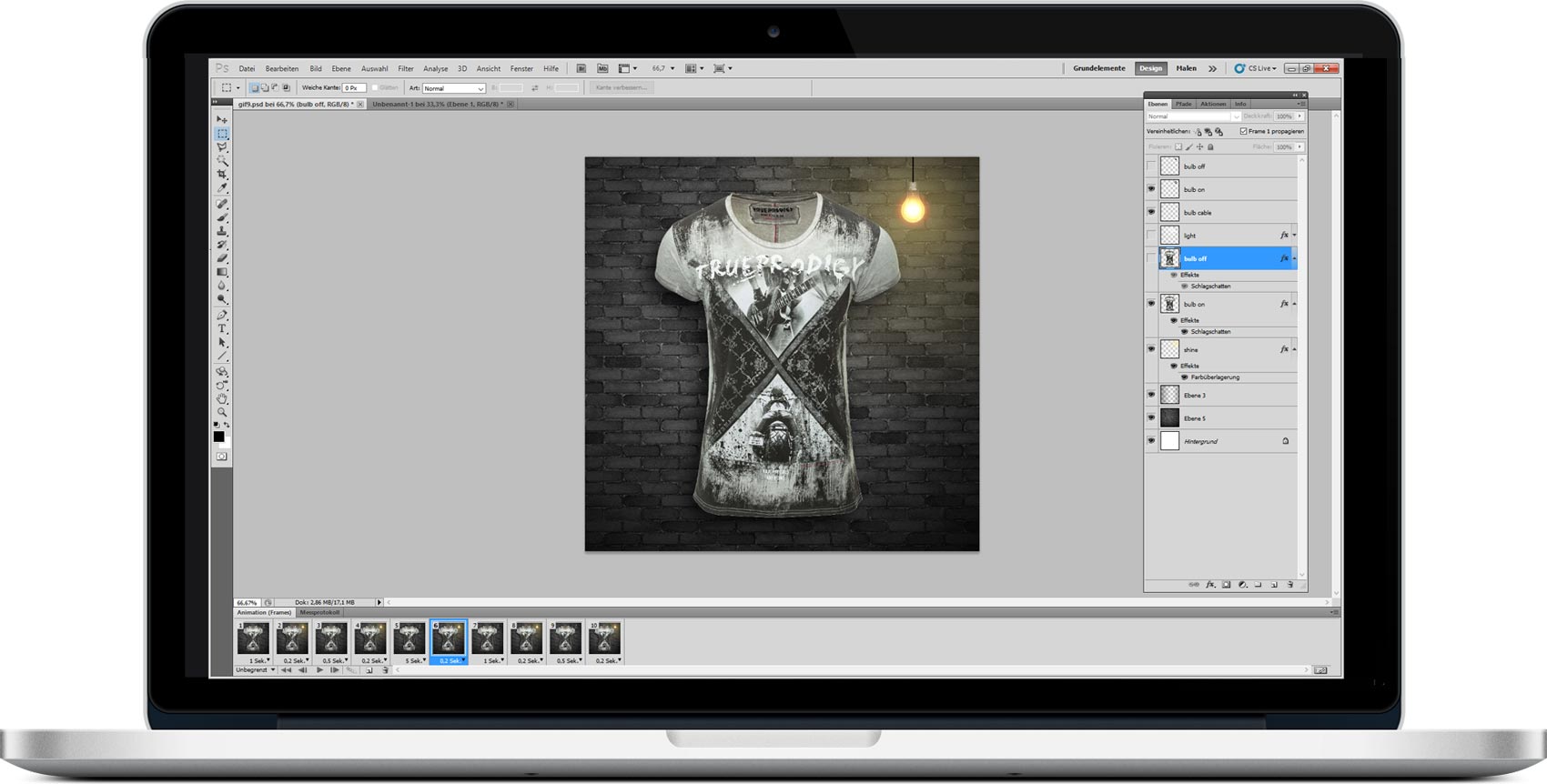The width and height of the screenshot is (1547, 784).
Task: Open the Filter menu
Action: tap(406, 68)
